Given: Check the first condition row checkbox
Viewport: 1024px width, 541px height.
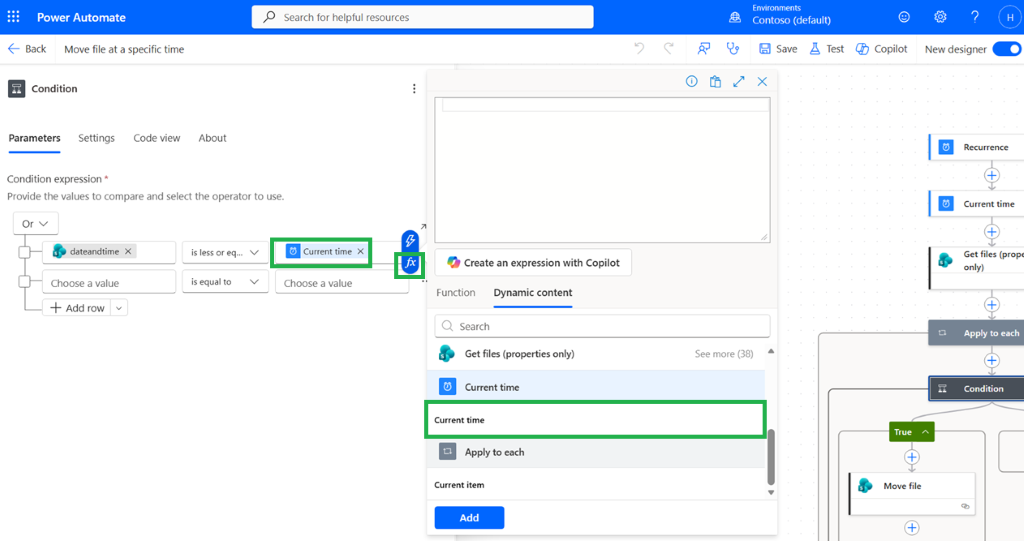Looking at the screenshot, I should (x=25, y=252).
